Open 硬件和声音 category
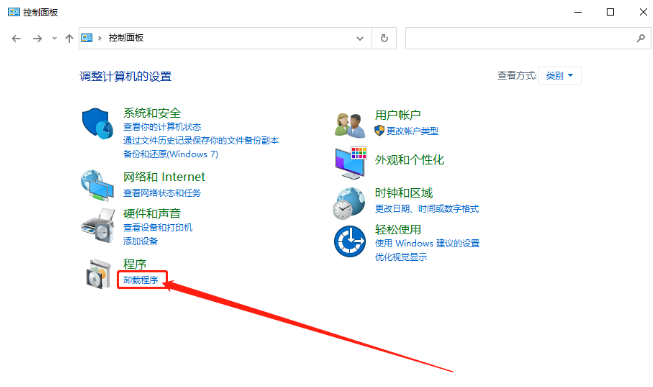Viewport: 653px width, 387px height. (152, 213)
